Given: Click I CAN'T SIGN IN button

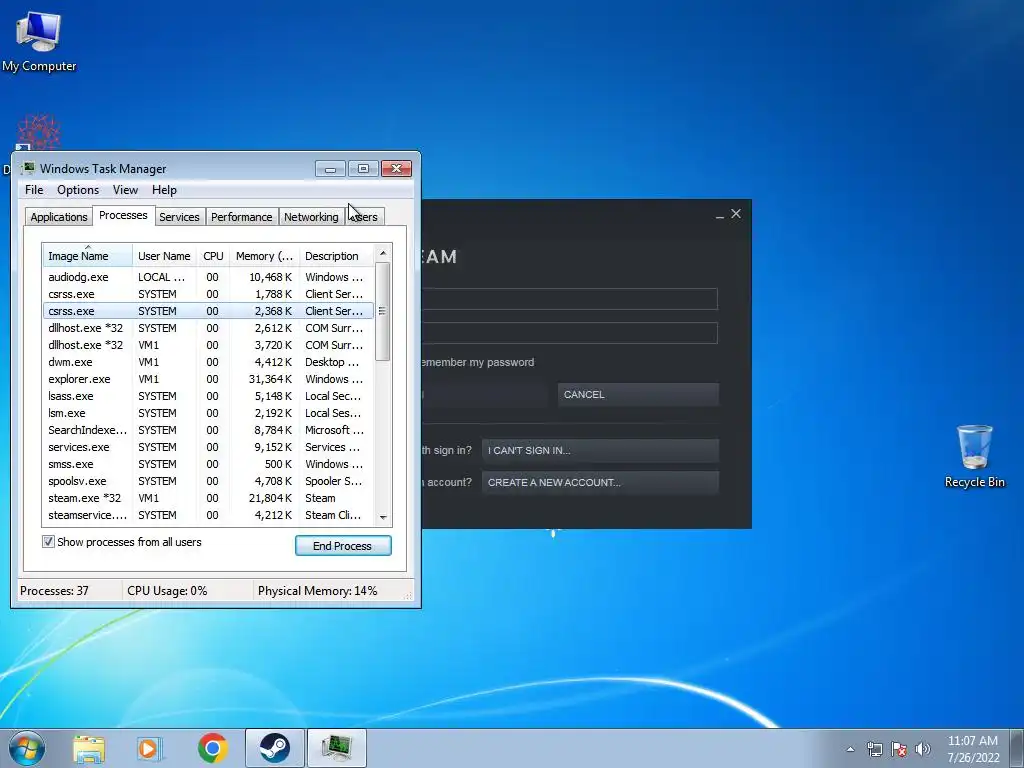Looking at the screenshot, I should click(600, 451).
